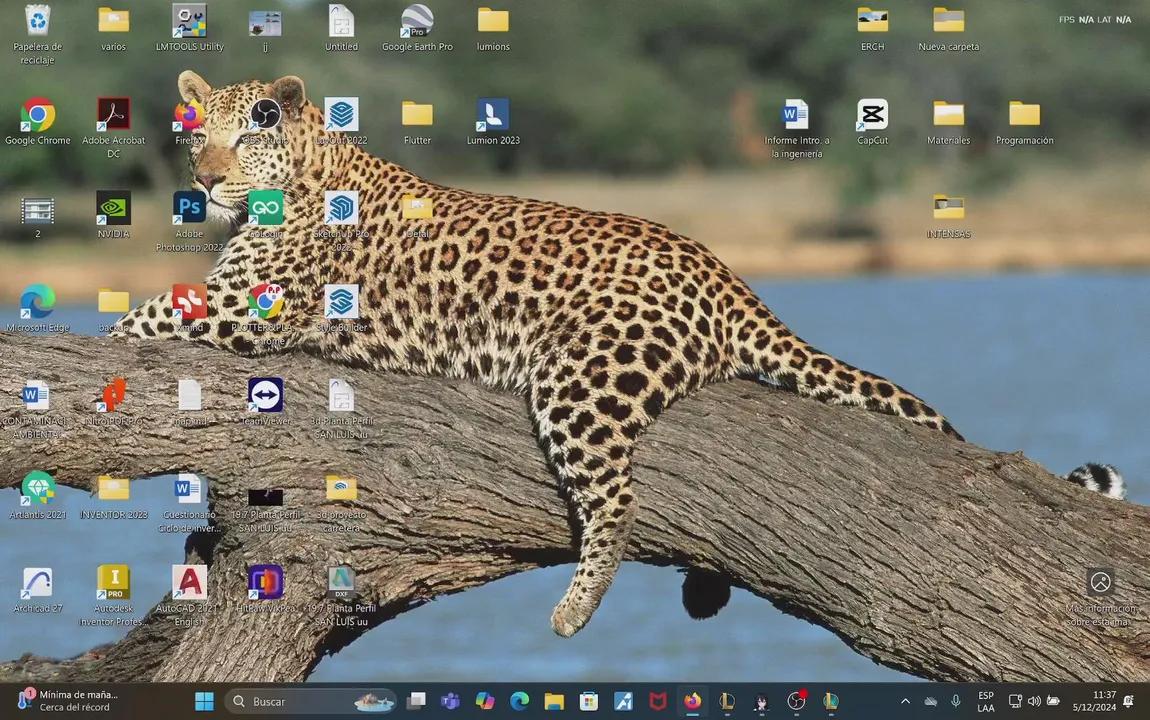Open Task View from taskbar
Viewport: 1150px width, 720px height.
point(416,702)
